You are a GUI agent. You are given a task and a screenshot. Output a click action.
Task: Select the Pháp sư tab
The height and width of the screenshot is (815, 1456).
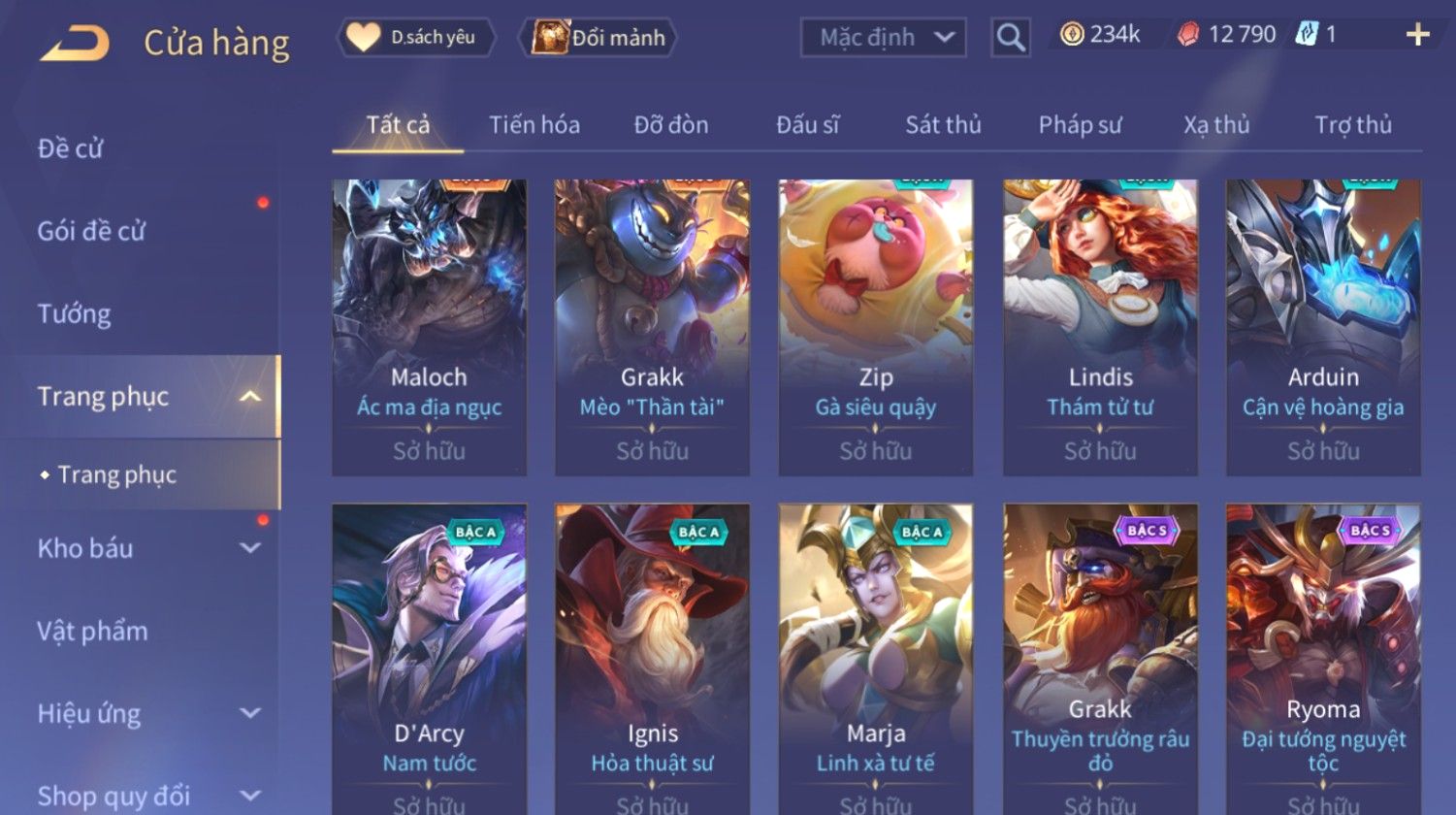click(x=1080, y=125)
